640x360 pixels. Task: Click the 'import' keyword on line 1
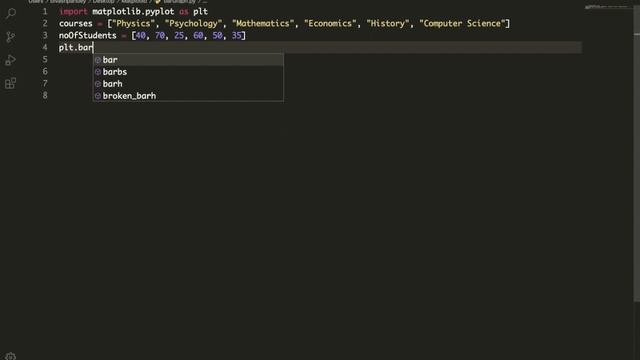(x=73, y=11)
